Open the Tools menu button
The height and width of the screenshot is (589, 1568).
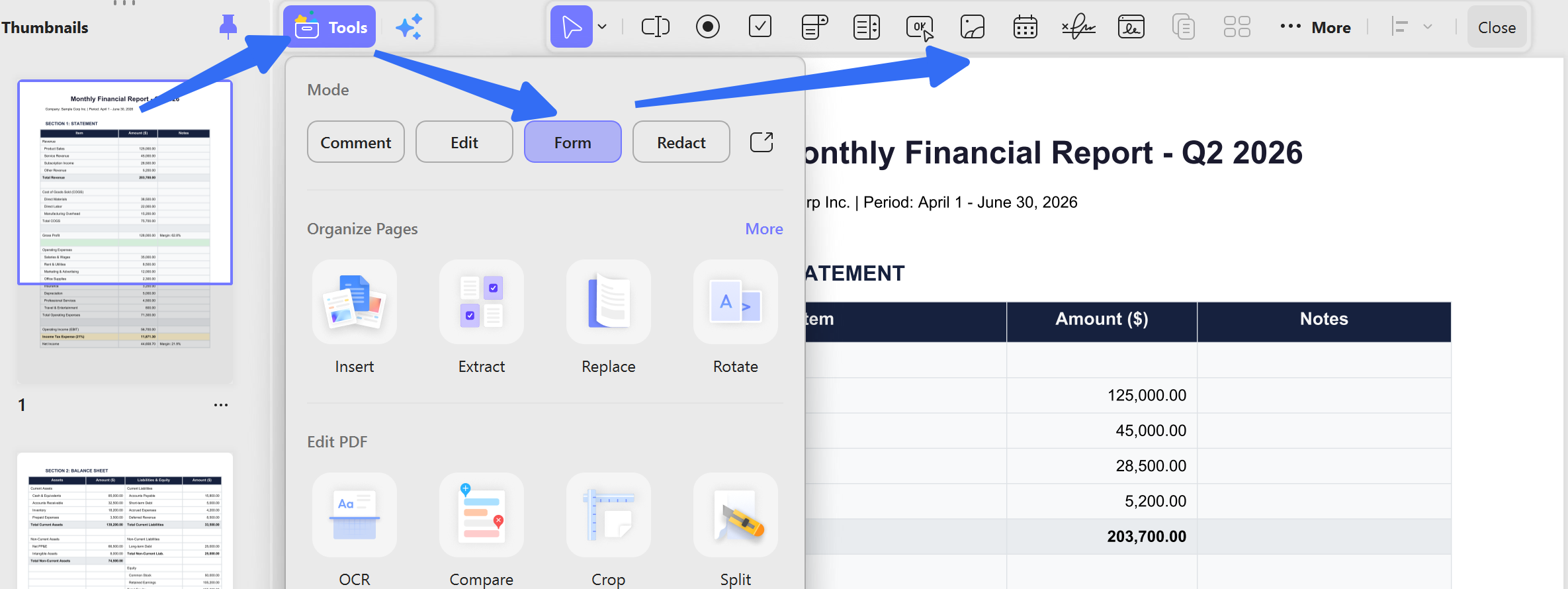pos(329,27)
